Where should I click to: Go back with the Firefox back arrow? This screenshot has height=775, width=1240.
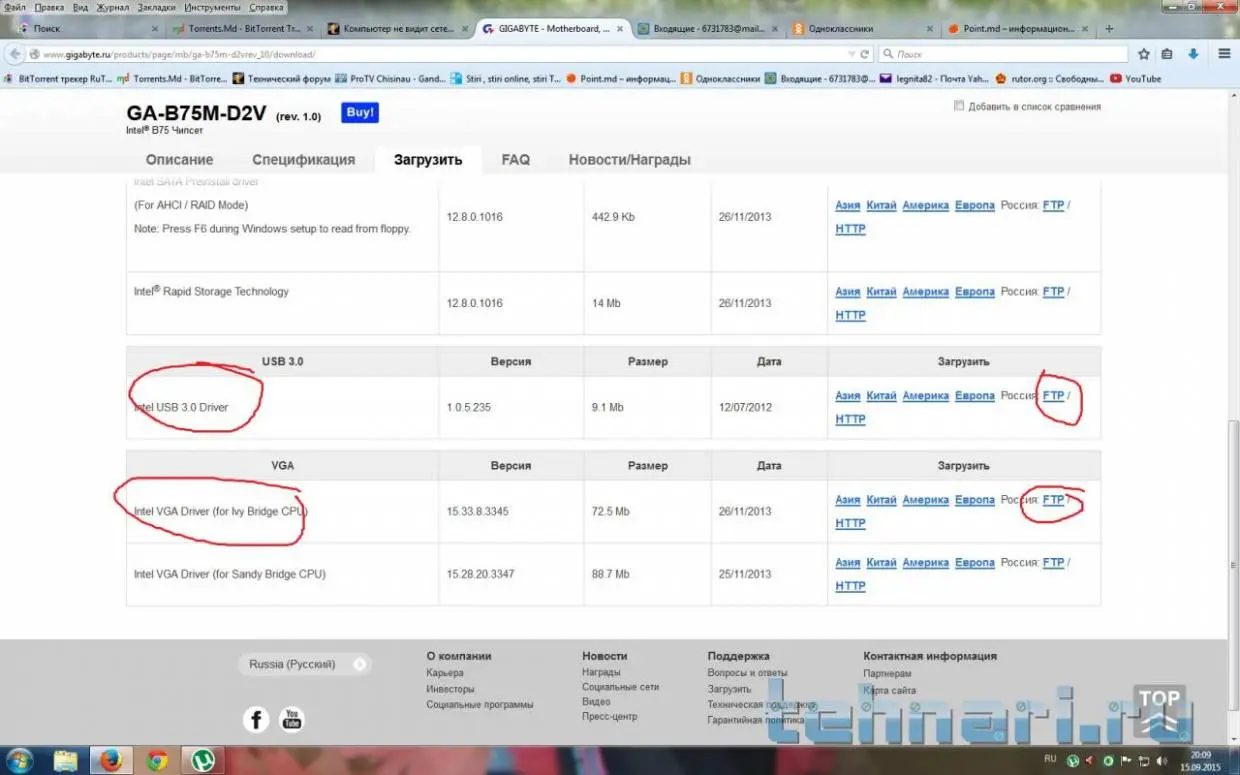(x=14, y=54)
